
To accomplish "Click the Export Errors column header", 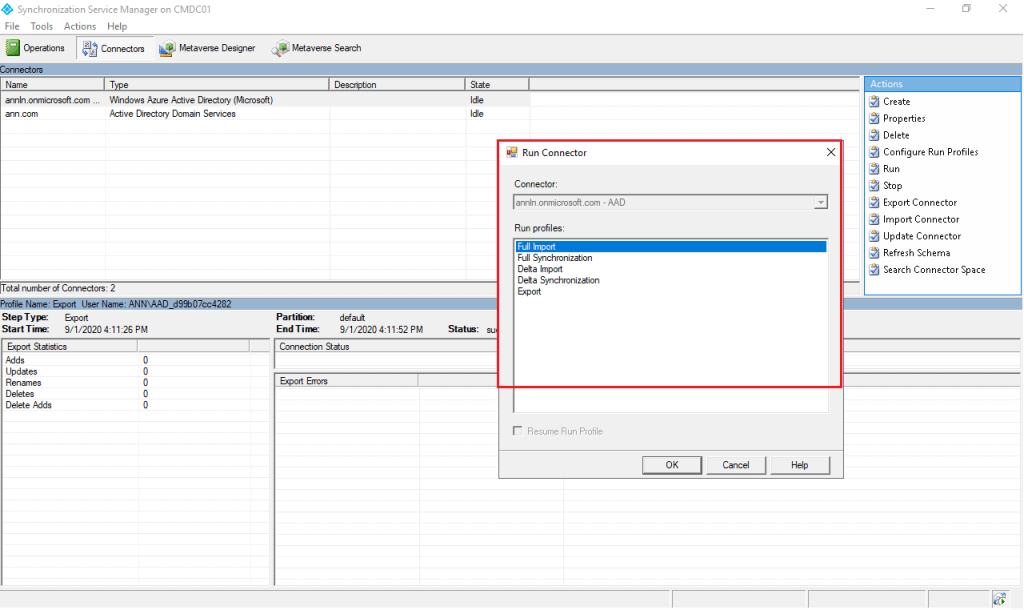I will 347,381.
